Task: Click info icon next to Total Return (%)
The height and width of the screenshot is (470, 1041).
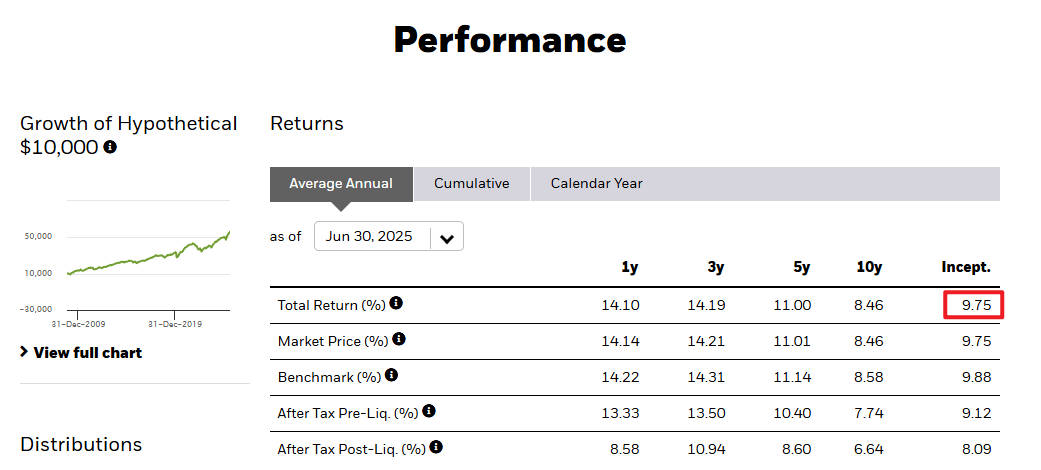Action: coord(397,303)
